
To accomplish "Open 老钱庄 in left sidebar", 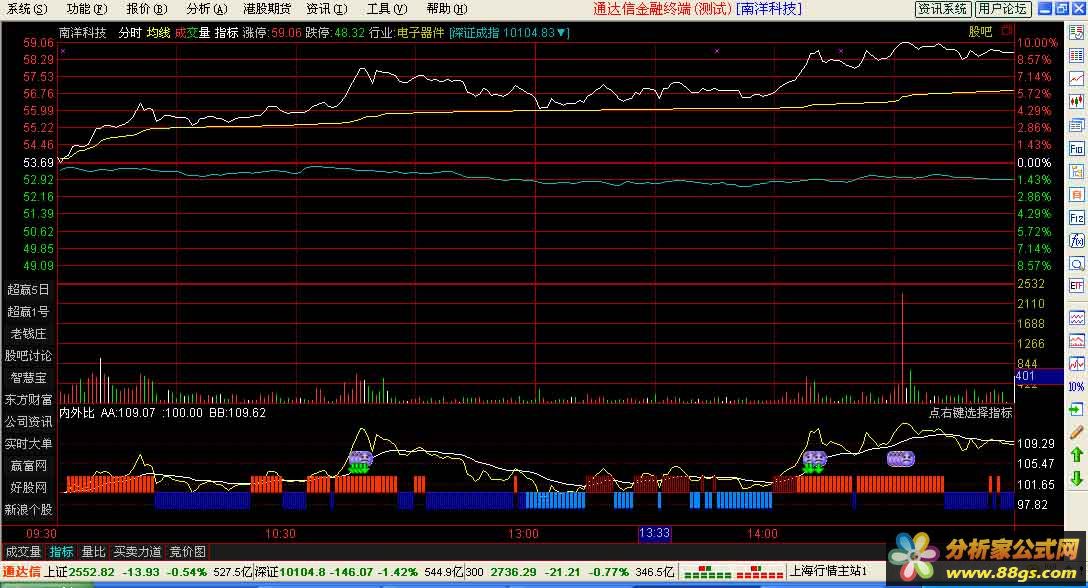I will click(x=28, y=334).
